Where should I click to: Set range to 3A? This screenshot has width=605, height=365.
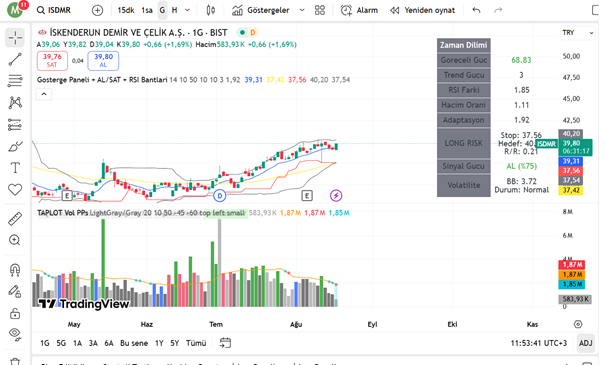click(93, 343)
